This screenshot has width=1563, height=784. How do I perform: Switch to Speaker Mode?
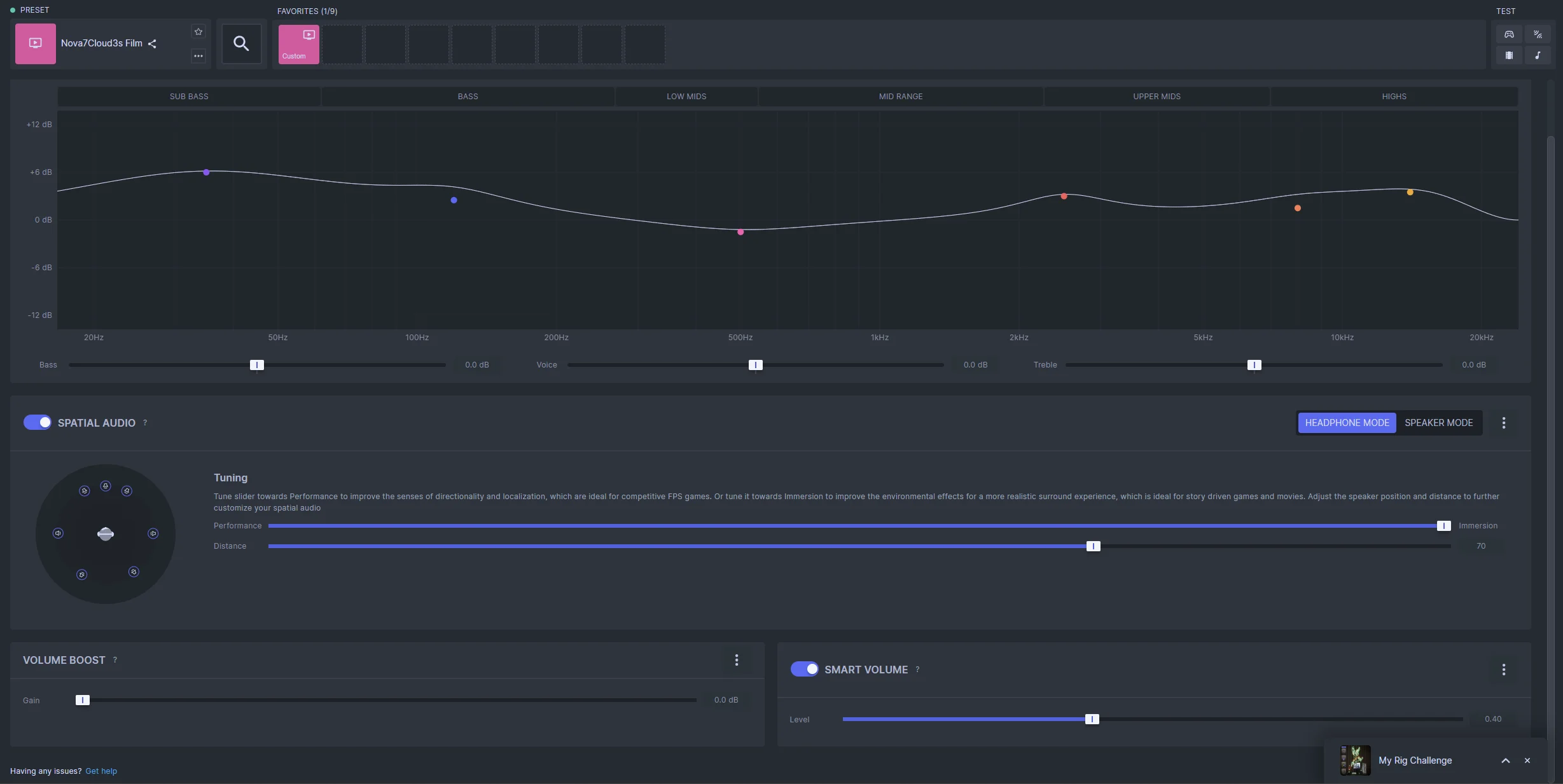1438,423
